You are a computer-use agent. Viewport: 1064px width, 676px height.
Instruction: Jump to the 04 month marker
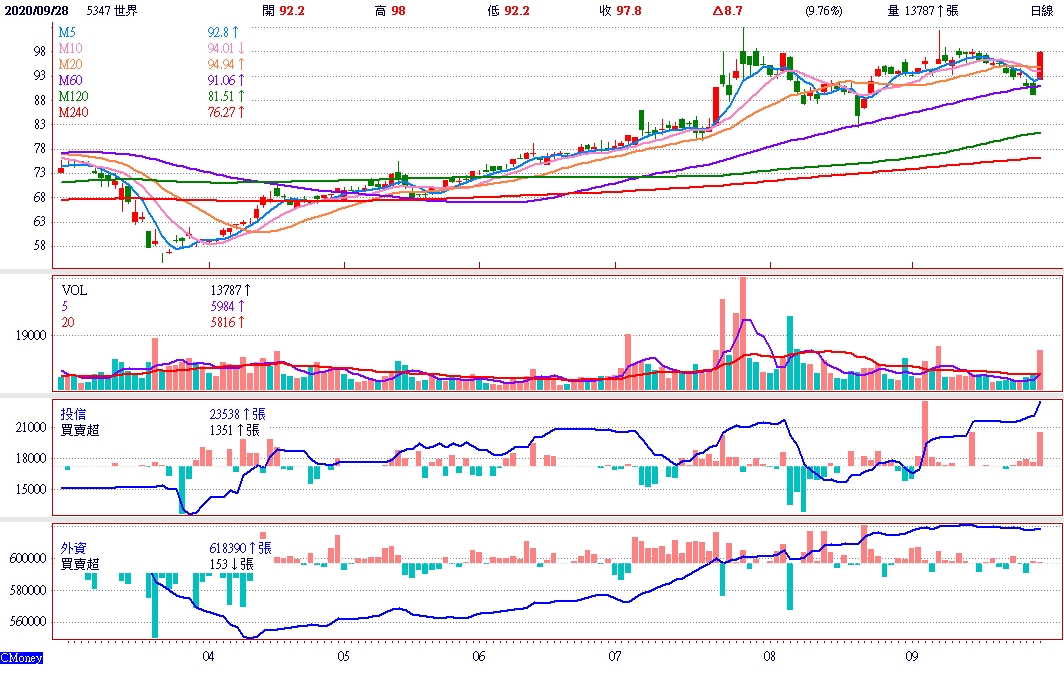point(208,657)
